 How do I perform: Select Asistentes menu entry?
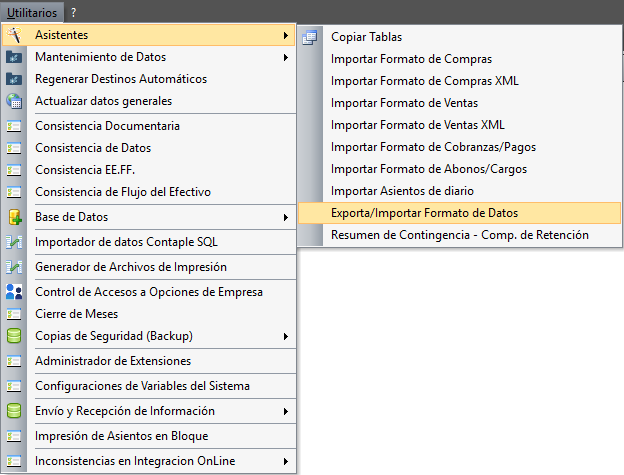click(149, 35)
